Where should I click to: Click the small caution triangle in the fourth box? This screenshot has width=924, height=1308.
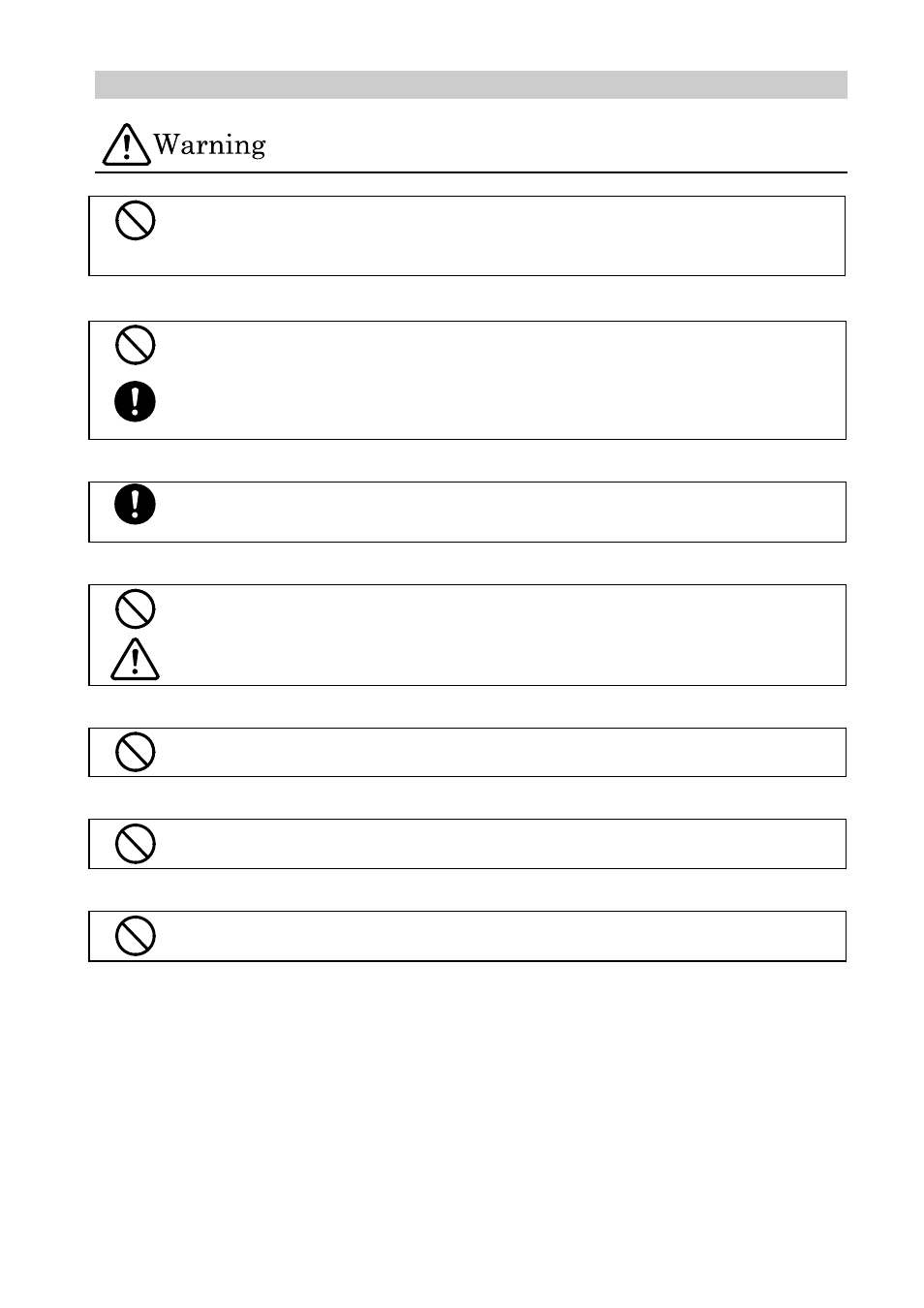(136, 660)
